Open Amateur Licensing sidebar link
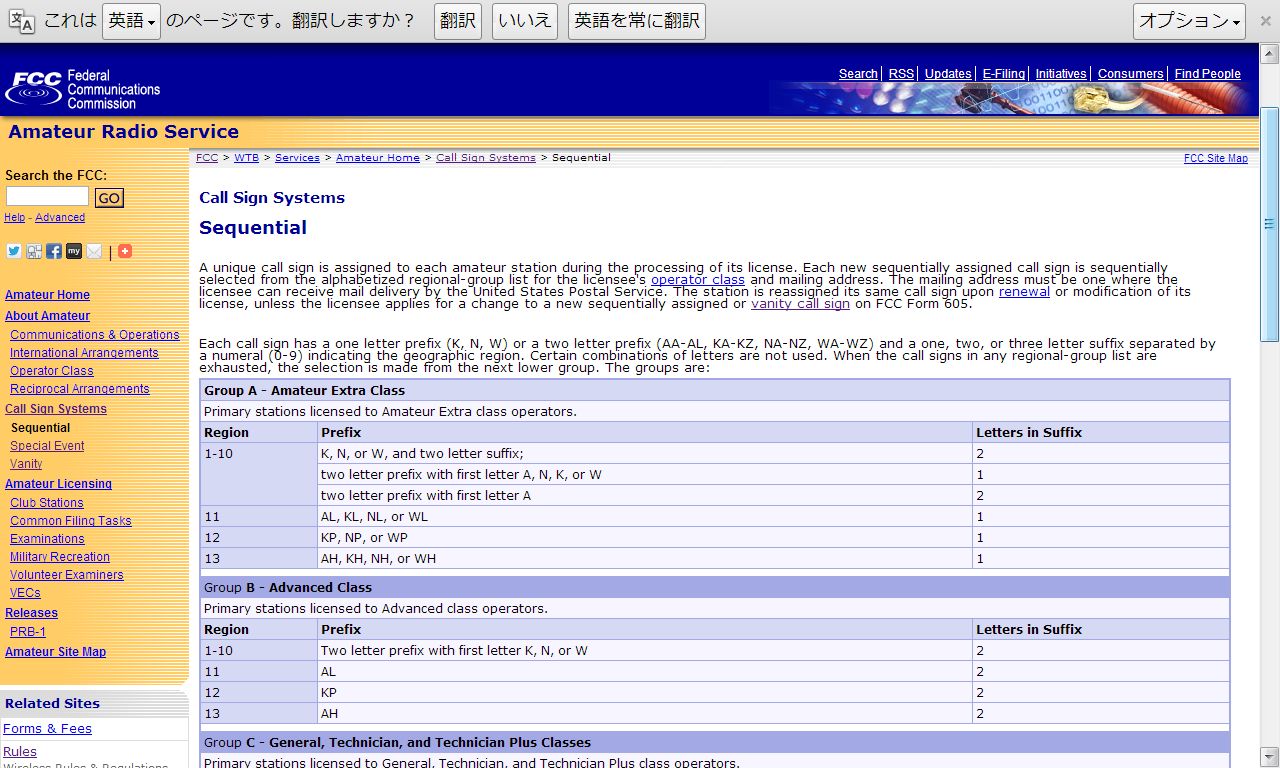This screenshot has height=768, width=1280. 58,484
